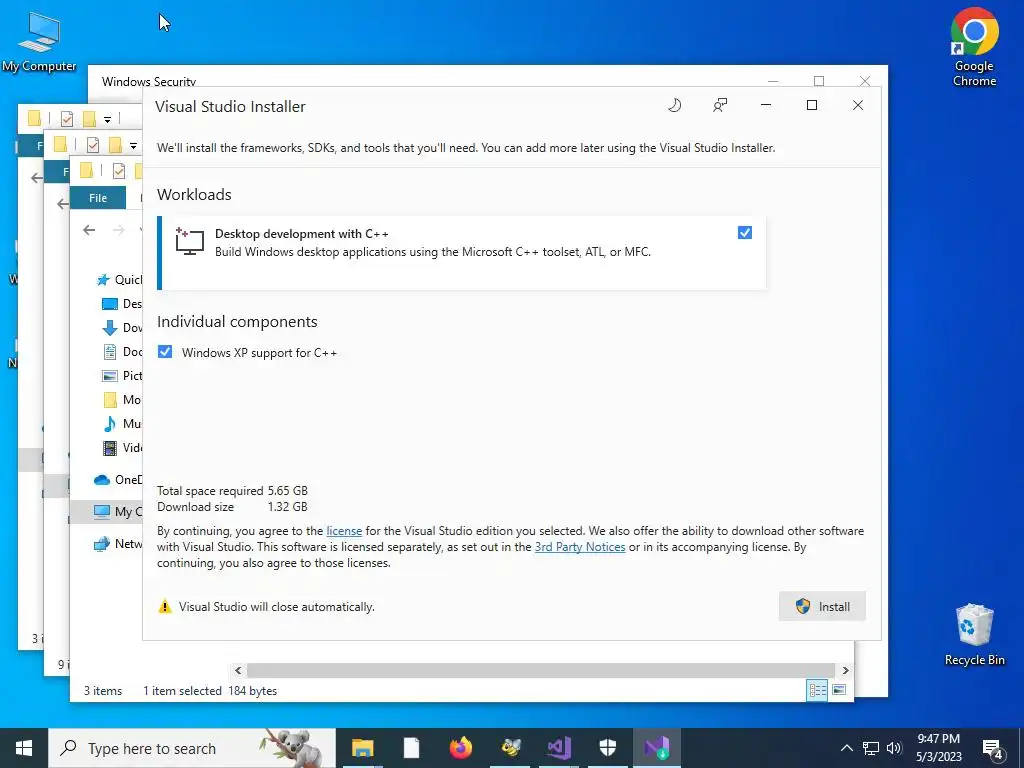Select Downloads in Explorer sidebar

point(122,328)
